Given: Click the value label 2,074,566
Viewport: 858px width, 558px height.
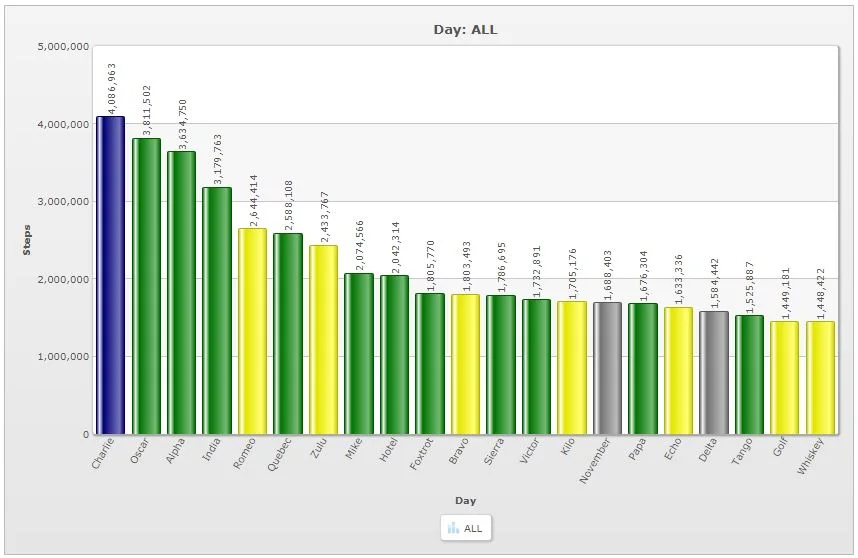Looking at the screenshot, I should (x=360, y=246).
